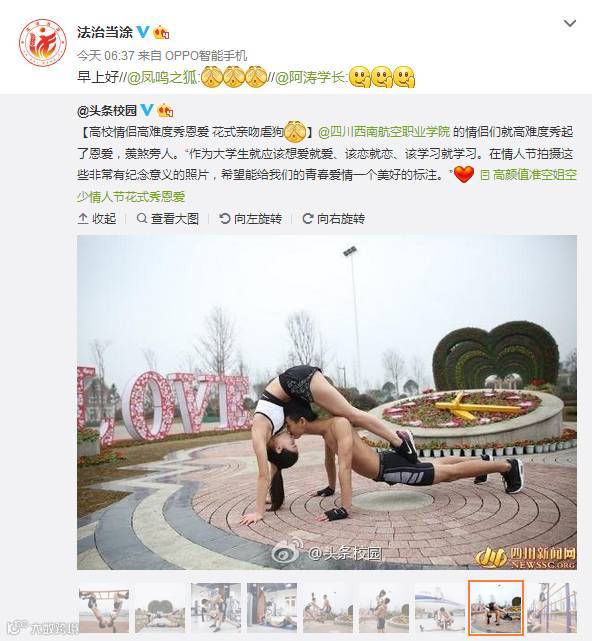Click the main enlarged couple photo

coord(327,402)
